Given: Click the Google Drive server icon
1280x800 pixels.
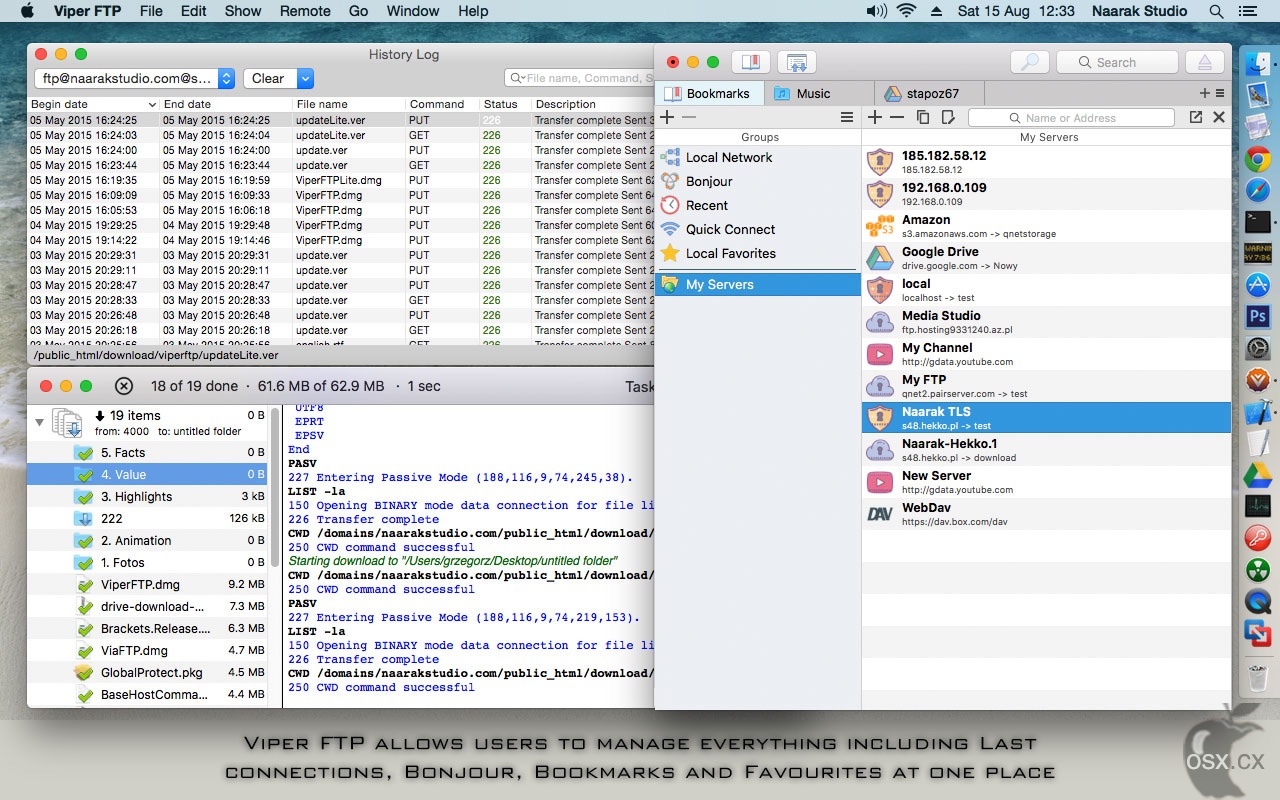Looking at the screenshot, I should [879, 258].
